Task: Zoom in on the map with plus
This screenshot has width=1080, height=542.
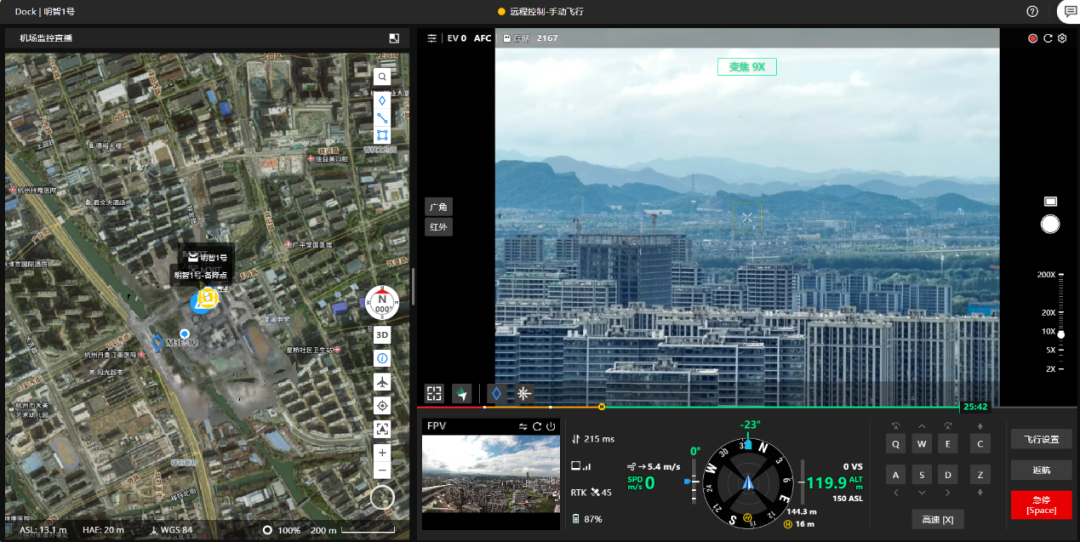Action: [382, 453]
